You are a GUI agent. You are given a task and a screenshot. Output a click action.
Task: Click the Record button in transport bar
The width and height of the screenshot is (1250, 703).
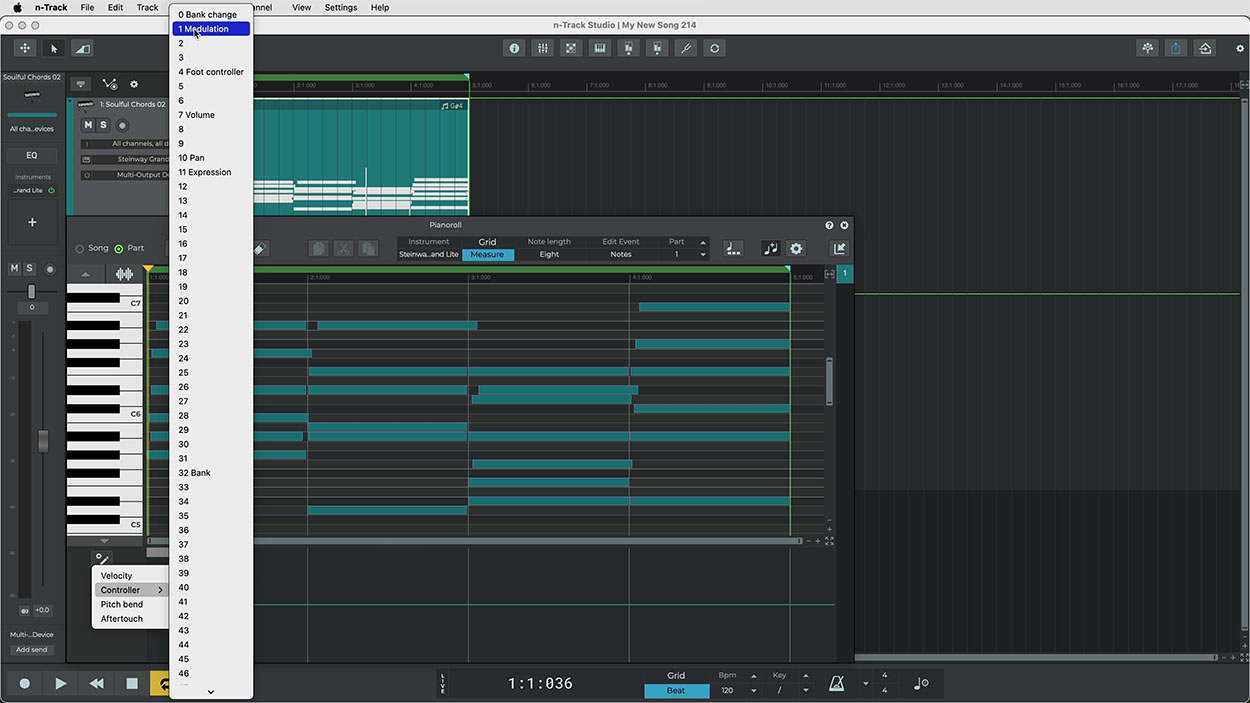(25, 683)
